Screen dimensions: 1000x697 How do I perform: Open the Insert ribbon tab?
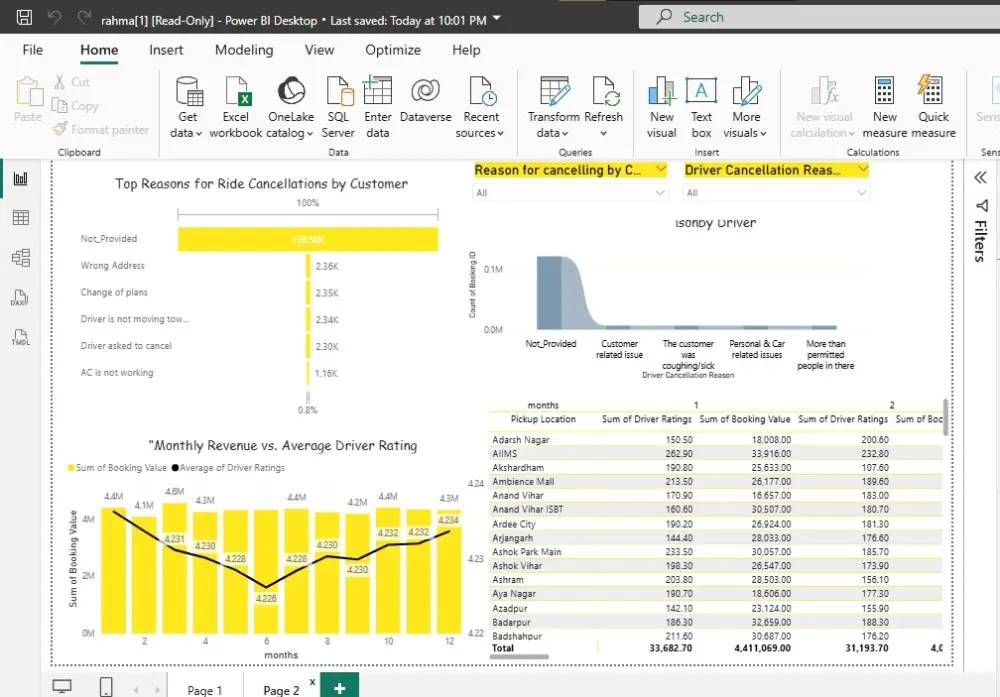(x=166, y=50)
